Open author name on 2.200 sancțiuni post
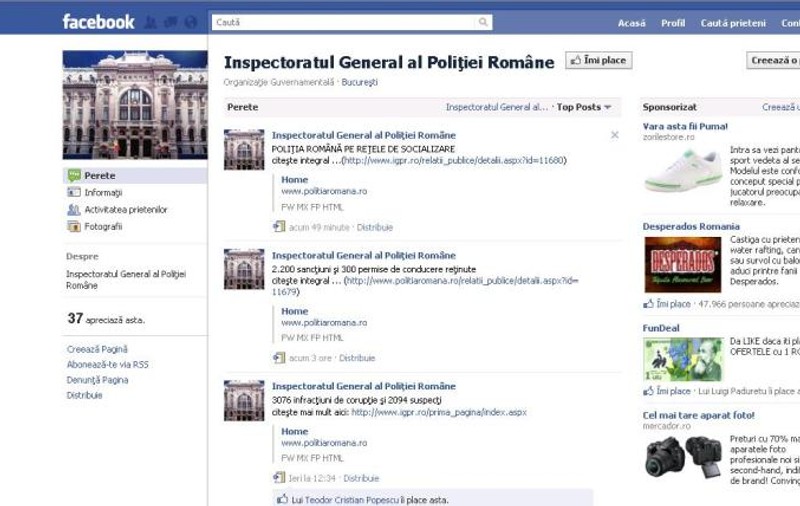Screen dimensions: 800x506 pyautogui.click(x=364, y=256)
